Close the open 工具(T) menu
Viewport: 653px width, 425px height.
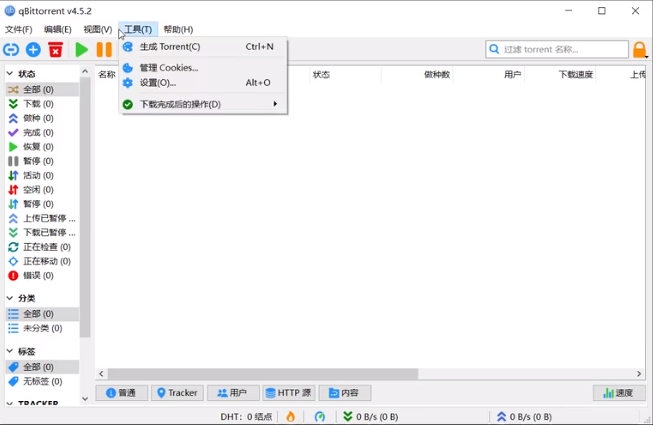click(138, 30)
